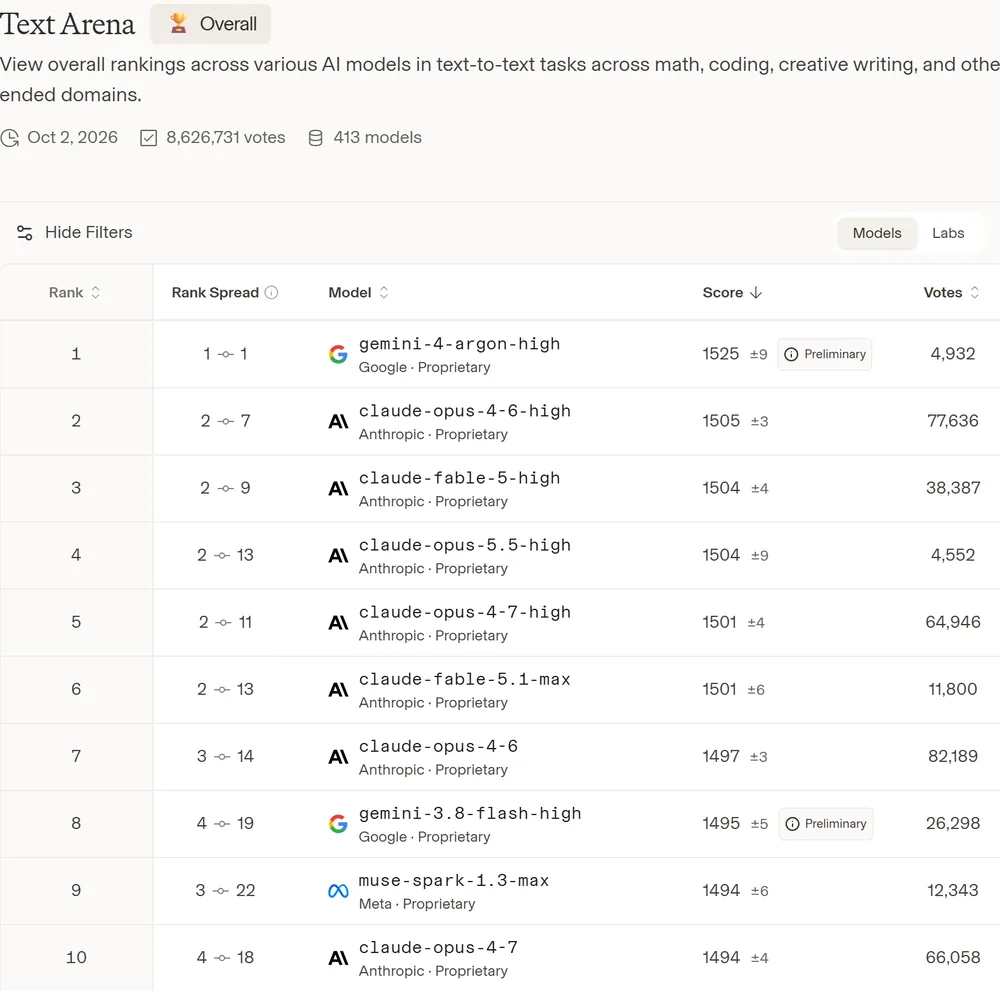Click the rank spread for muse-spark-1.3-max

(x=225, y=890)
